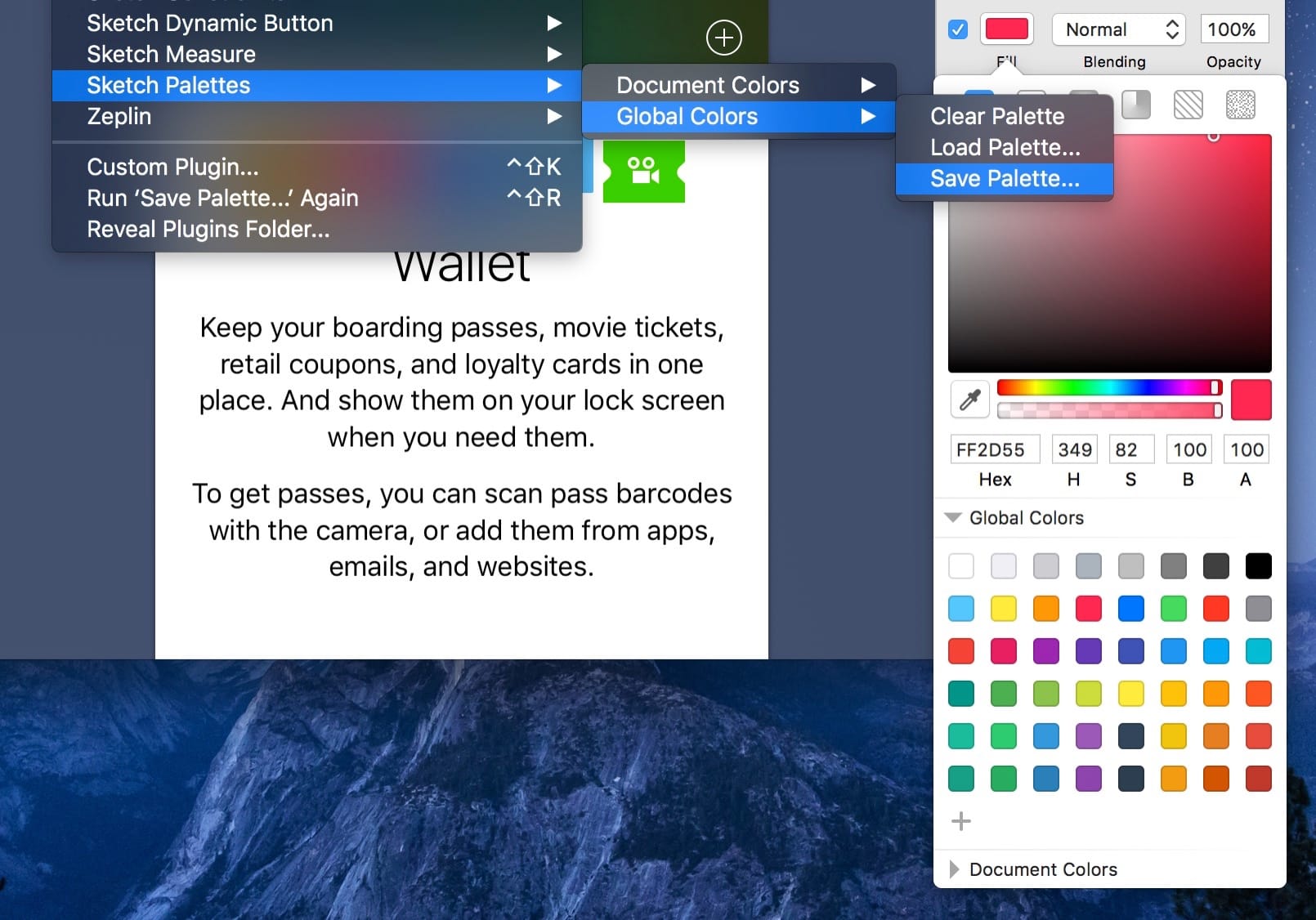
Task: Click the current color preview swatch
Action: [1251, 400]
